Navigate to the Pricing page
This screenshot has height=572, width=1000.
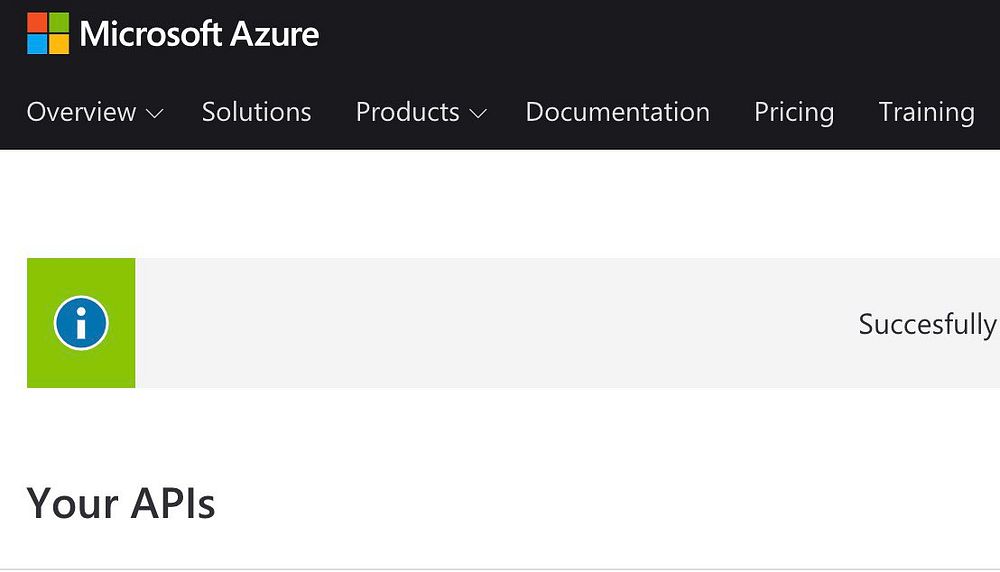[794, 112]
